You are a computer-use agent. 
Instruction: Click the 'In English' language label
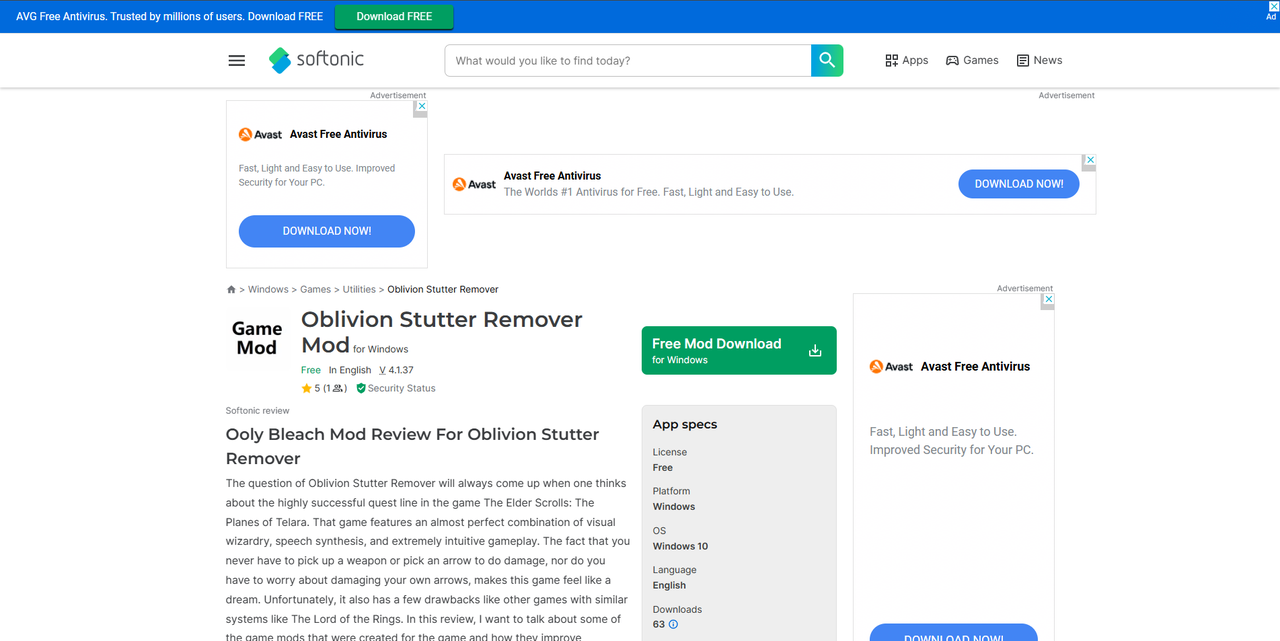[350, 370]
